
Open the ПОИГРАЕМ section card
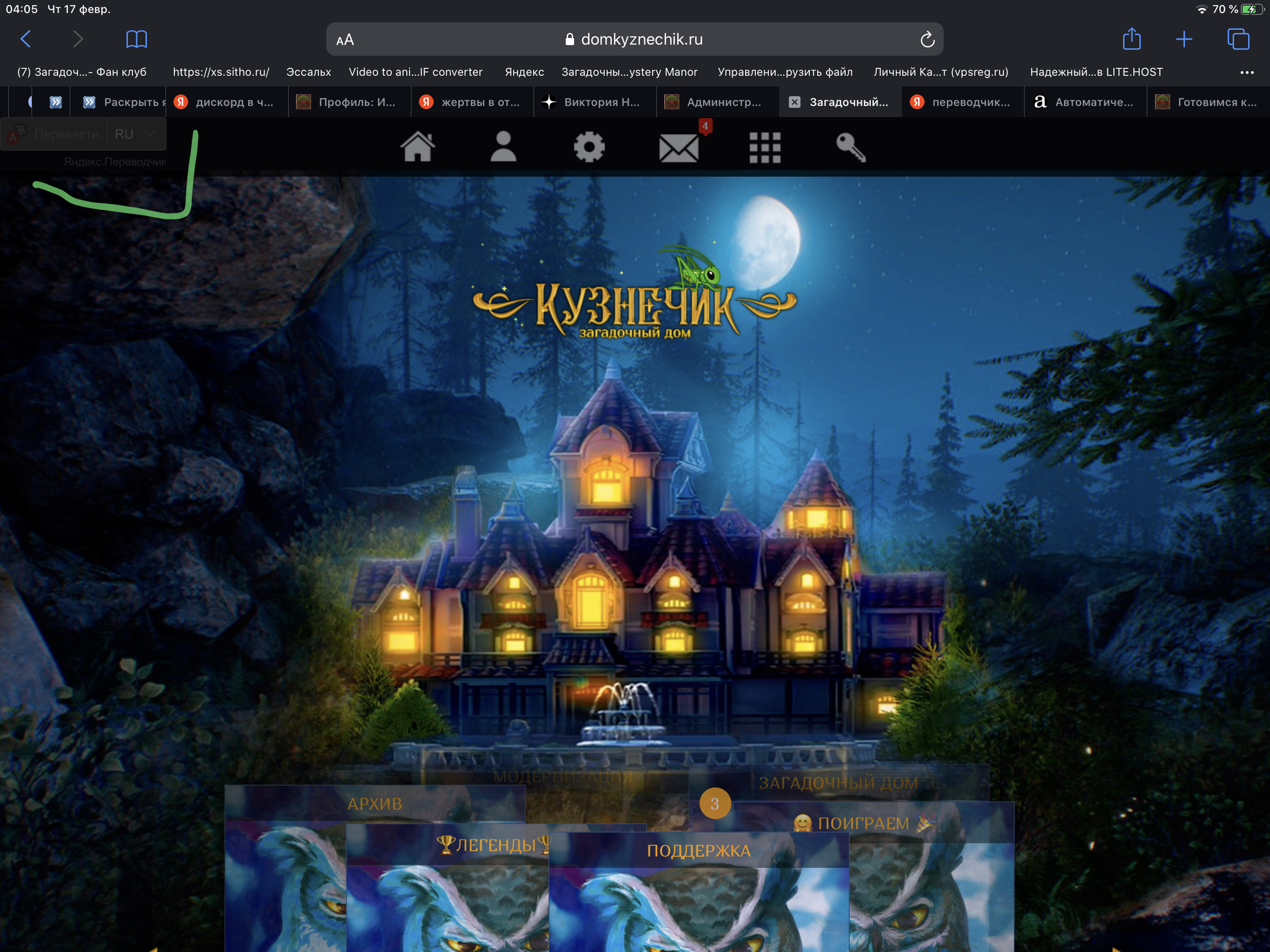tap(864, 823)
